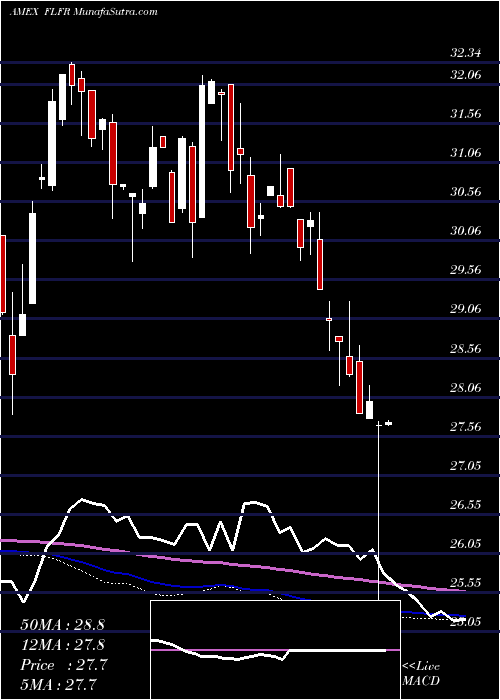Click the 50MA : 28.8 readout
The image size is (500, 700).
click(x=62, y=625)
